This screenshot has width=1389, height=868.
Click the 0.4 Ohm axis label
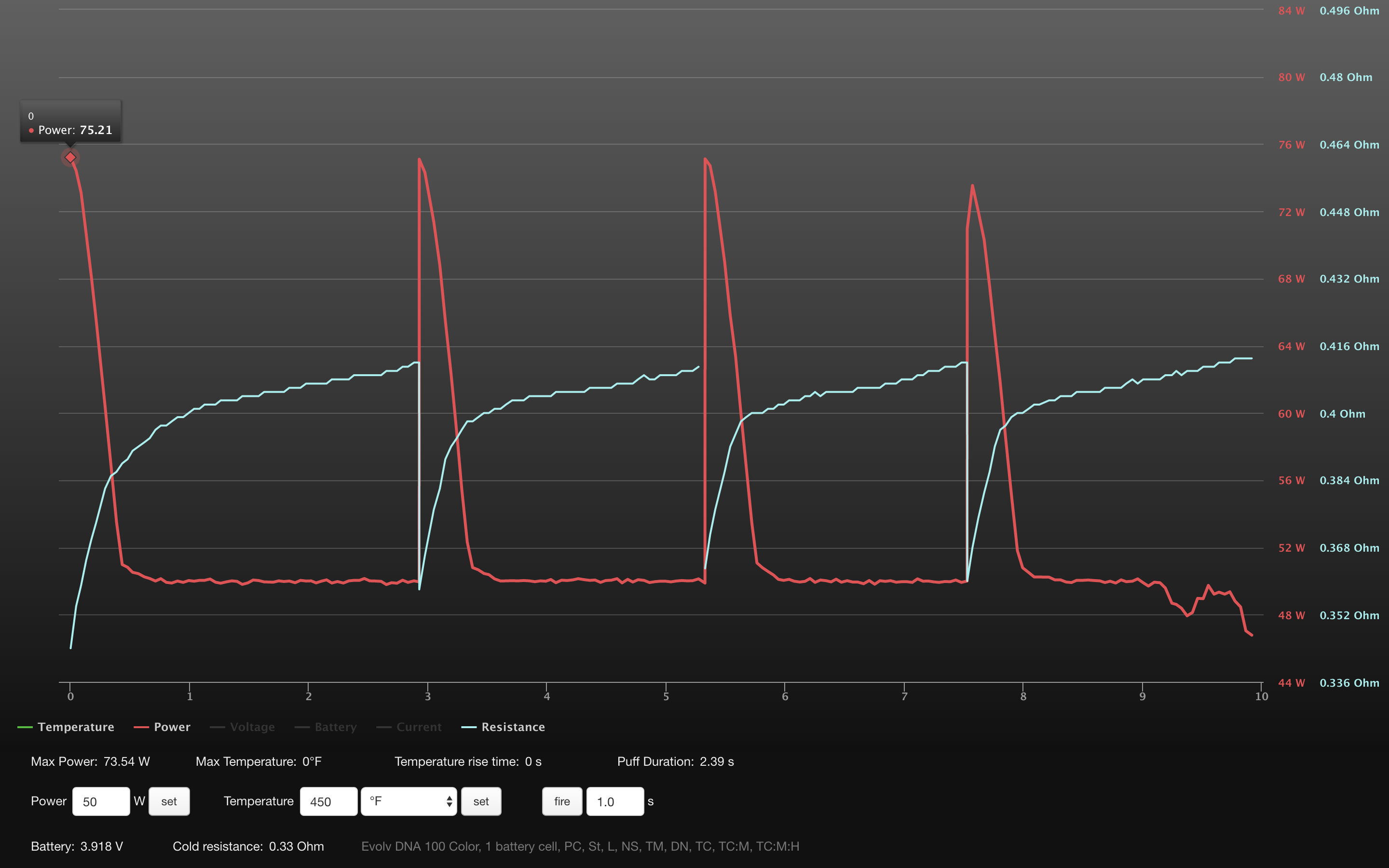1342,414
